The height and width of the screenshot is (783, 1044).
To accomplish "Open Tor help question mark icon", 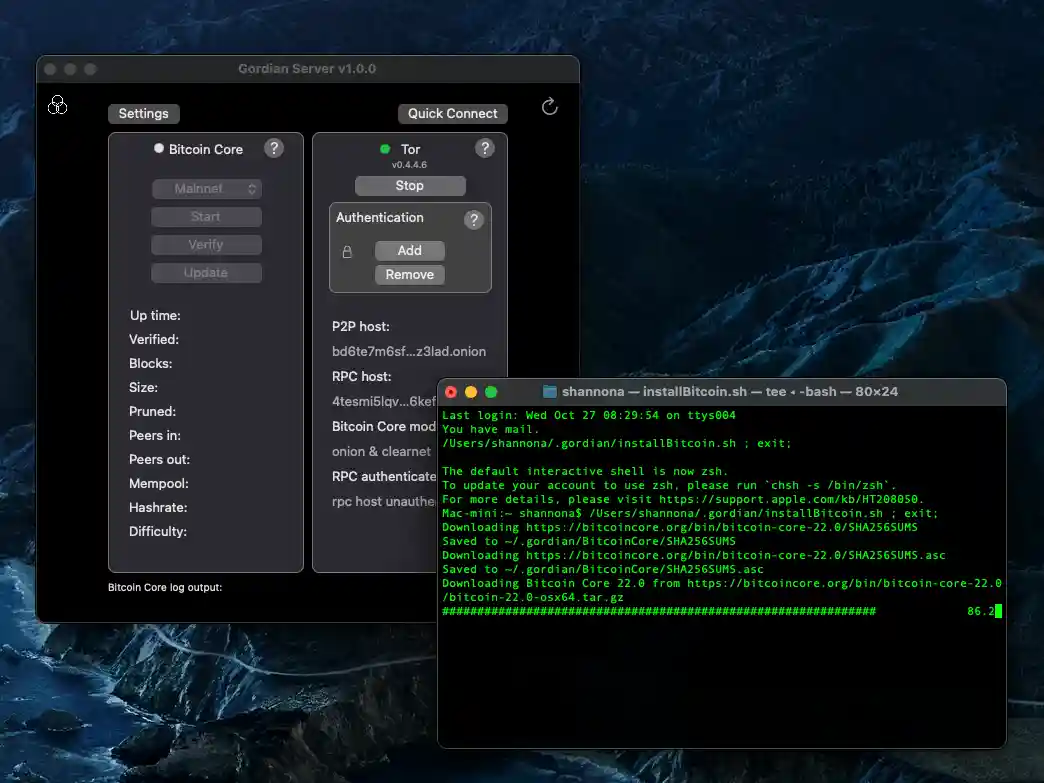I will [485, 148].
